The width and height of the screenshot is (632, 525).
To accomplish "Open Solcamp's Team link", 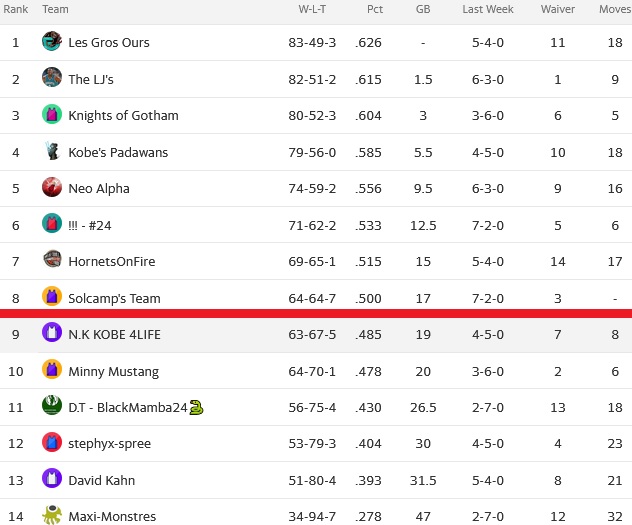I will pyautogui.click(x=114, y=299).
